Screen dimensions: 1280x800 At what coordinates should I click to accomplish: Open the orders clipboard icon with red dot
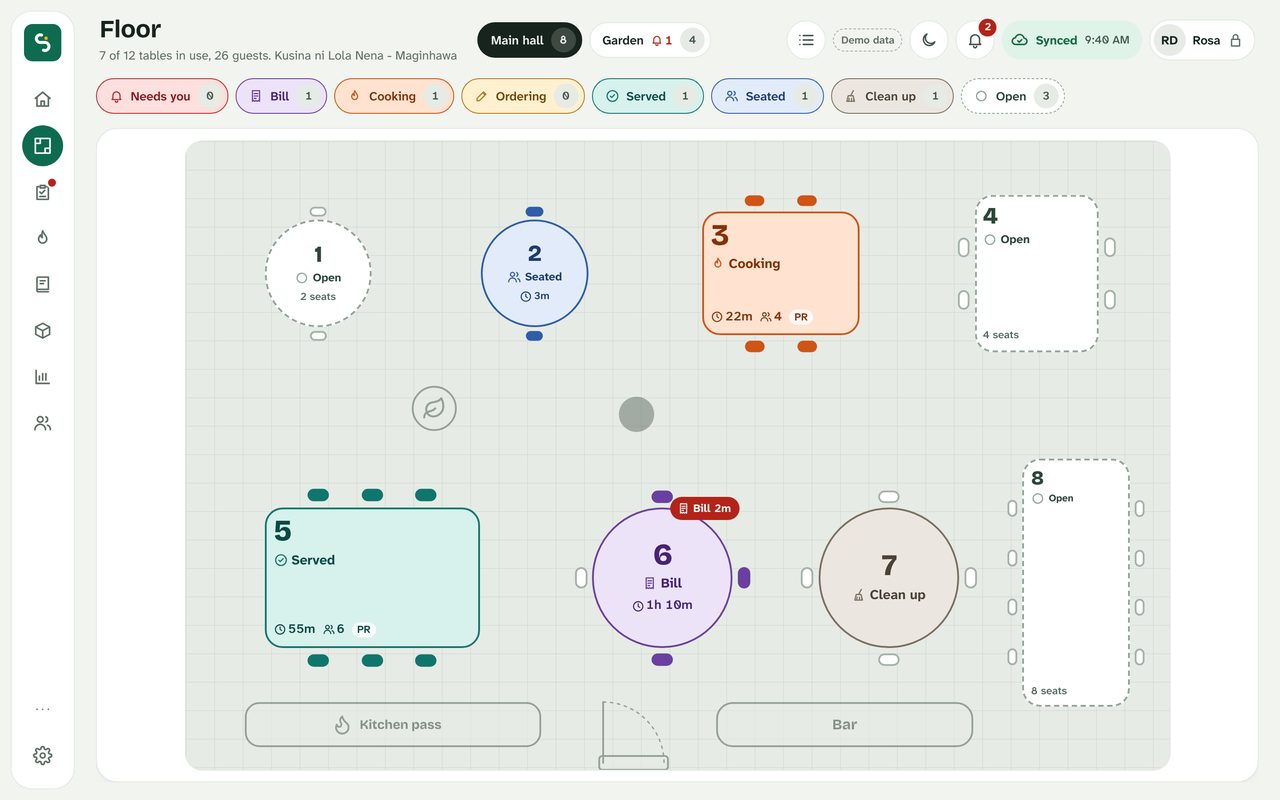click(x=42, y=192)
